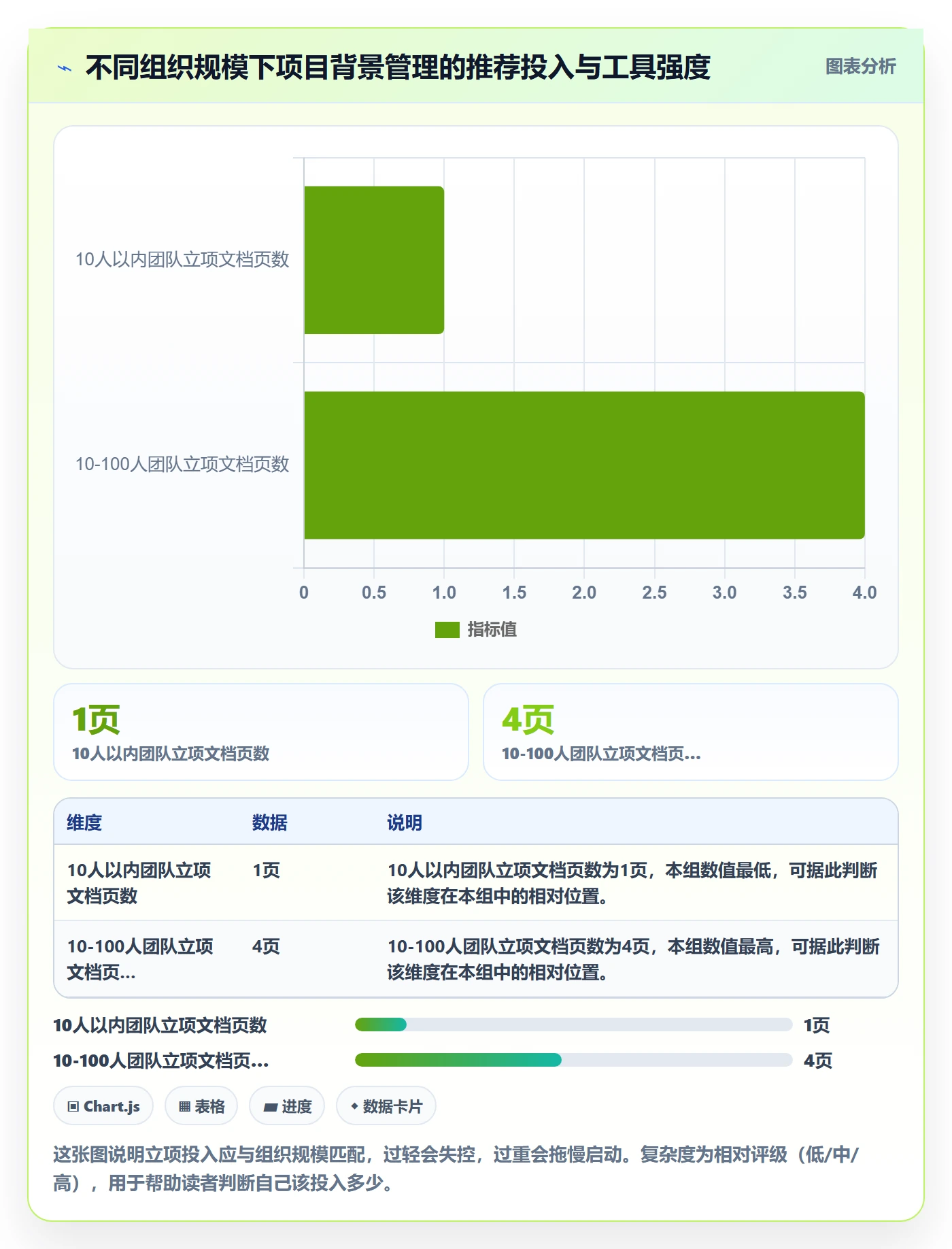Click the 1页 value beside progress bar
The image size is (952, 1249).
click(817, 1025)
